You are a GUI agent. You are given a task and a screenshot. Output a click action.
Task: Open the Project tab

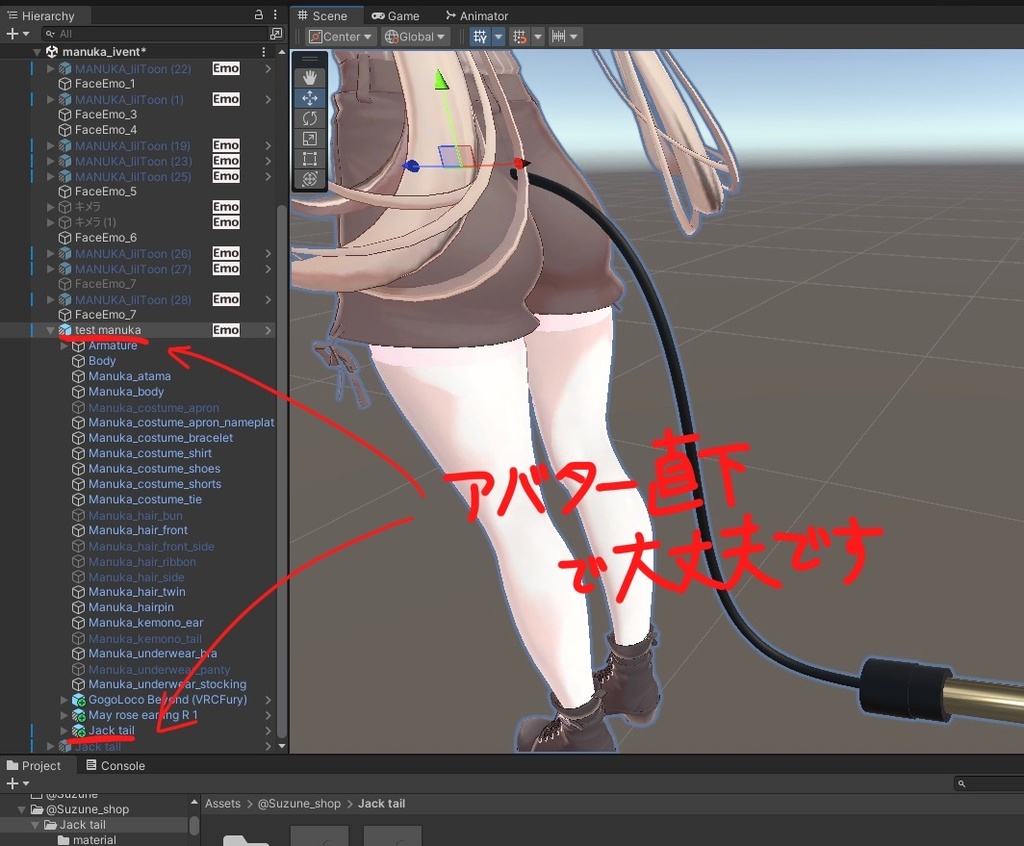tap(33, 766)
